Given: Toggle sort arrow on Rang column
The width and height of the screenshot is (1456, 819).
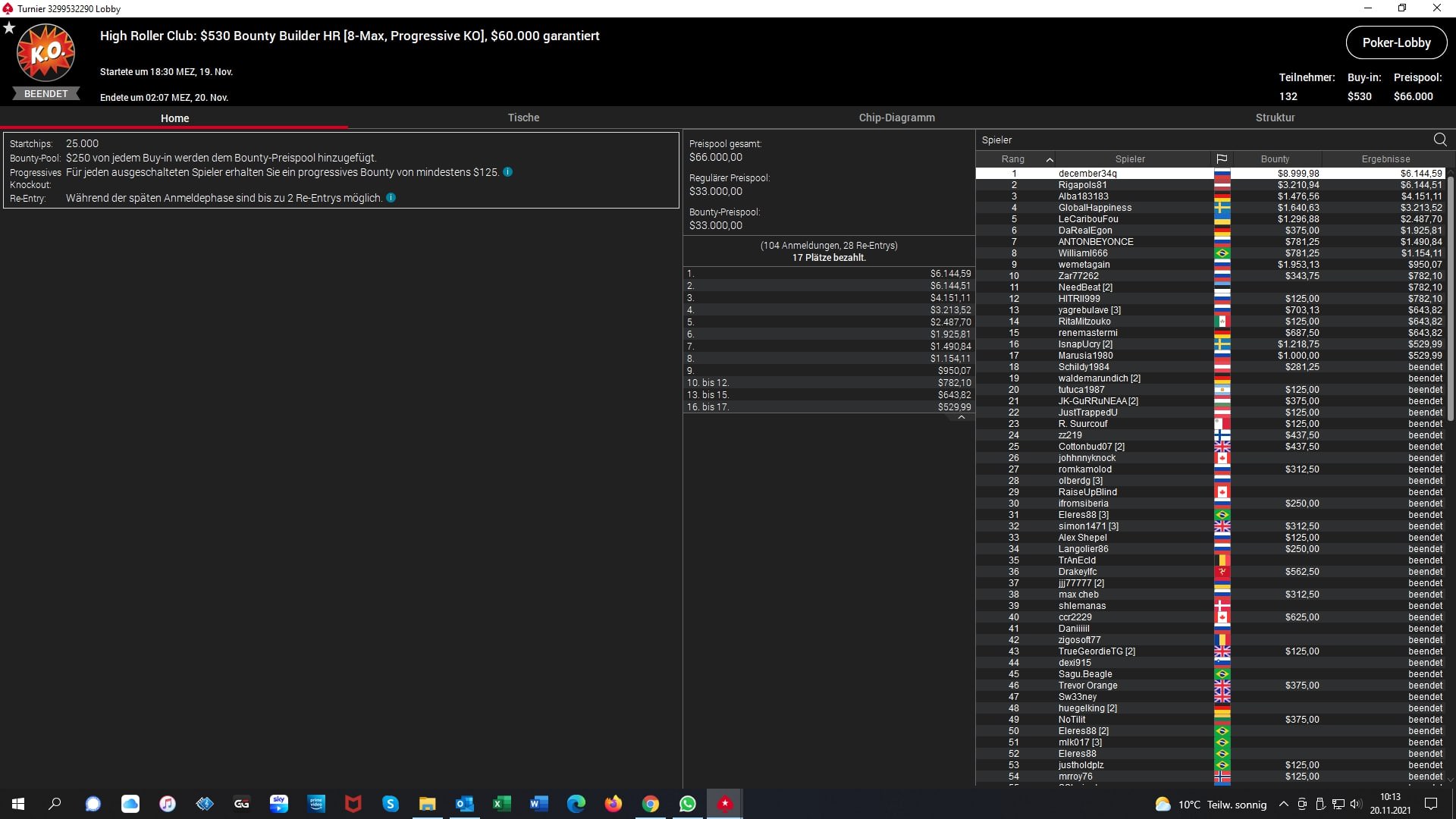Looking at the screenshot, I should coord(1050,159).
